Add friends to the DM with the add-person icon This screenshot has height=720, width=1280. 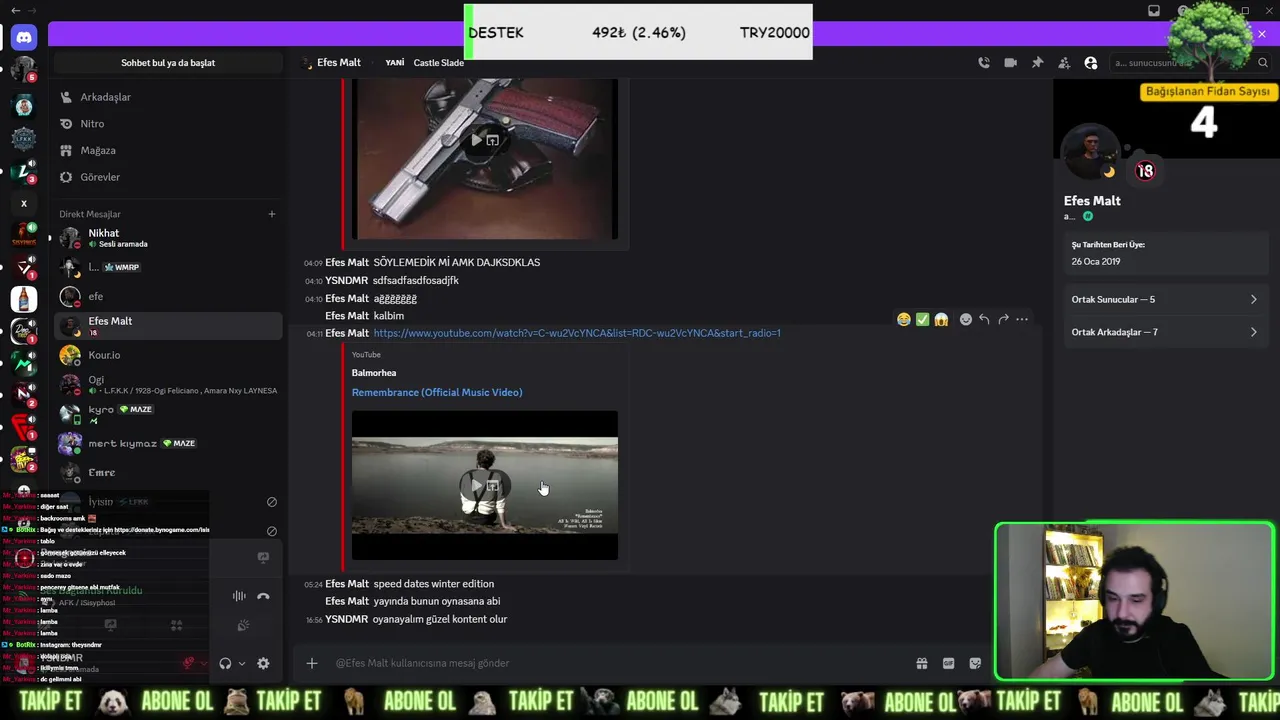click(x=1064, y=62)
